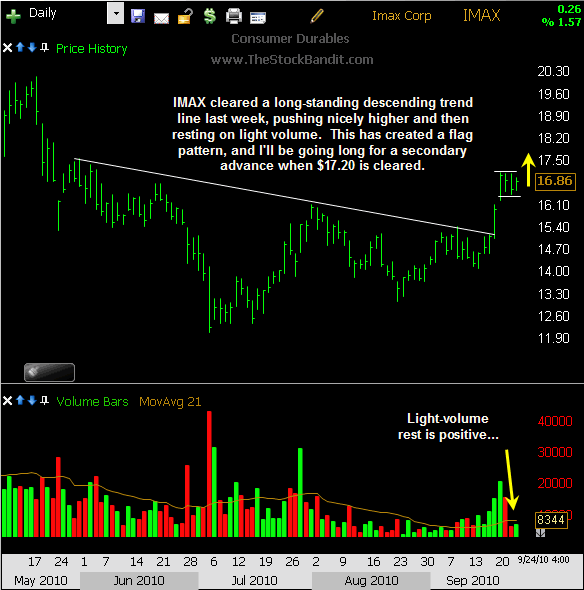Pin the Volume Bars pane
The height and width of the screenshot is (590, 584).
[44, 400]
